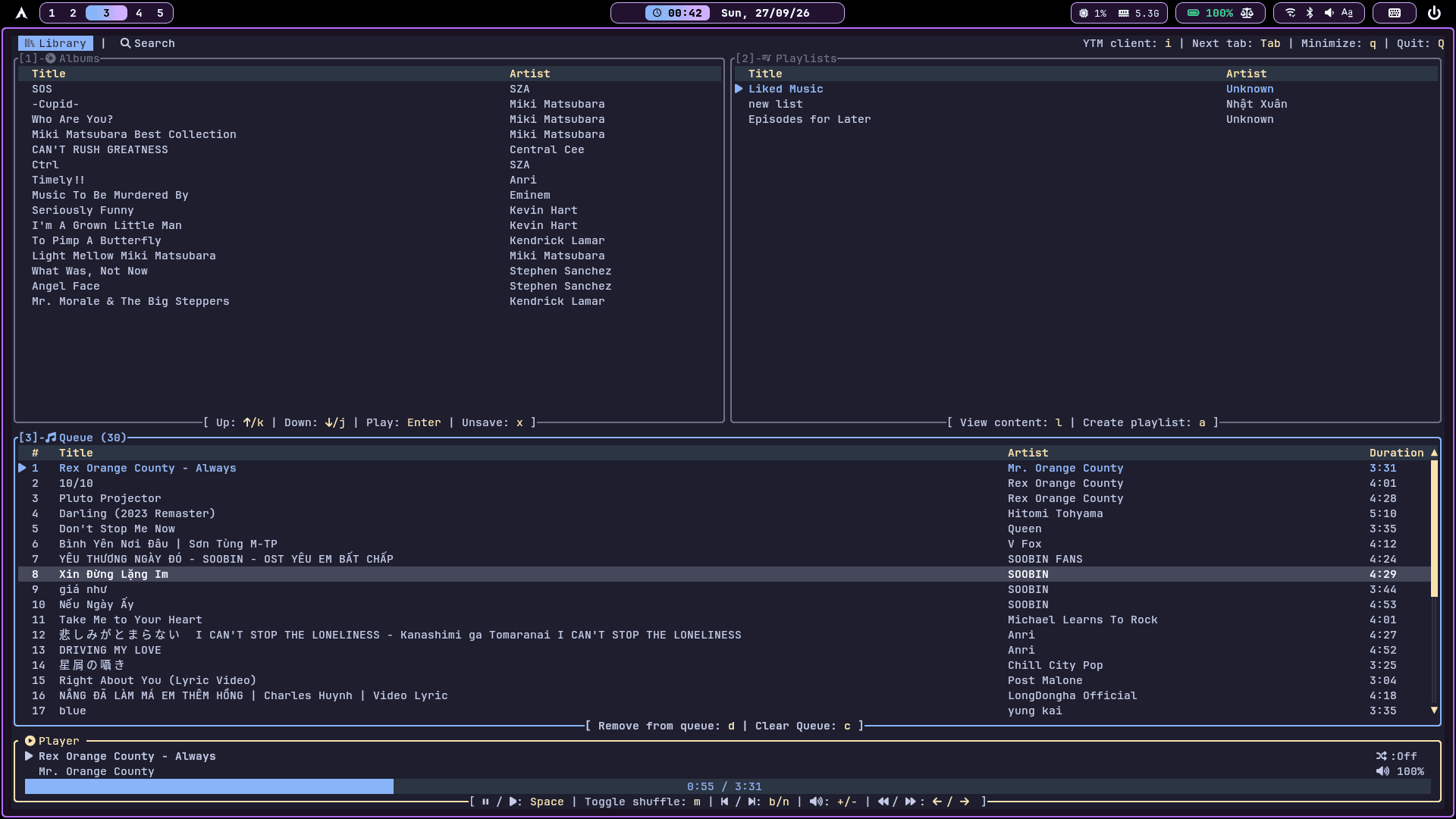Click the queue scrollbar up arrow
Screen dimensions: 1456x819
pos(1434,453)
